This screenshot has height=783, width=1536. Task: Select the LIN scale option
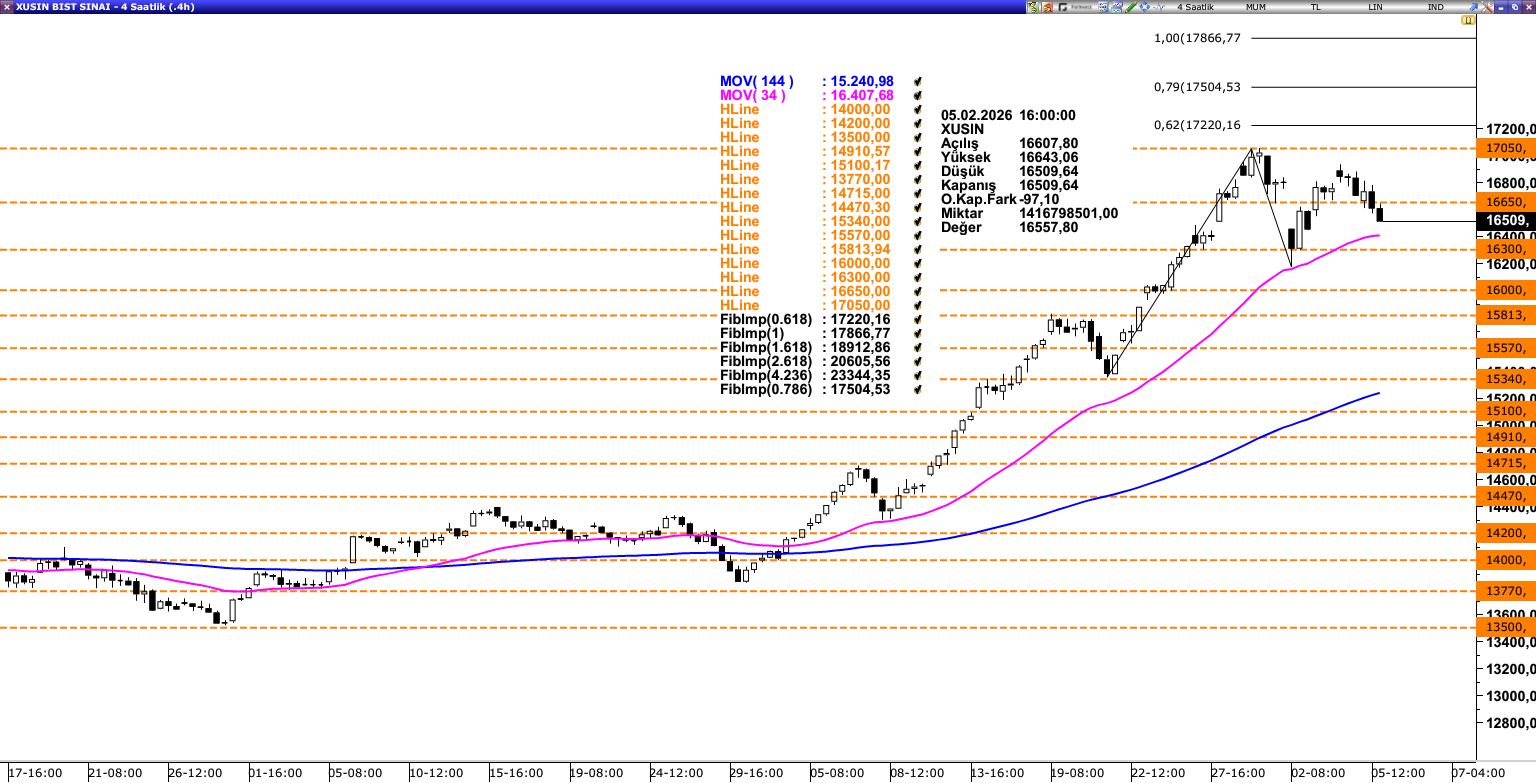(x=1376, y=7)
